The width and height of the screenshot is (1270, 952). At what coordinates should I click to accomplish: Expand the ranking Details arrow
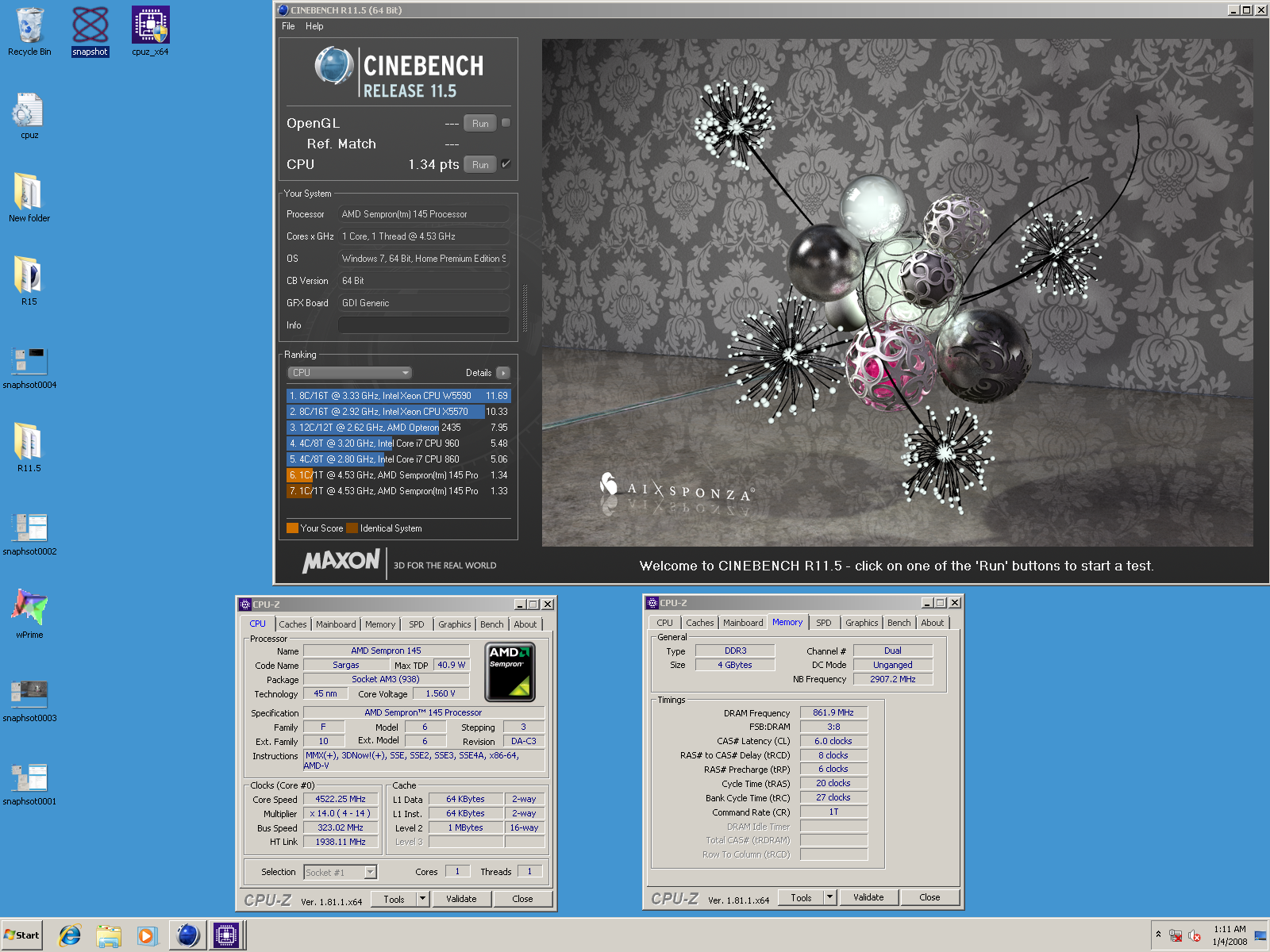[502, 373]
